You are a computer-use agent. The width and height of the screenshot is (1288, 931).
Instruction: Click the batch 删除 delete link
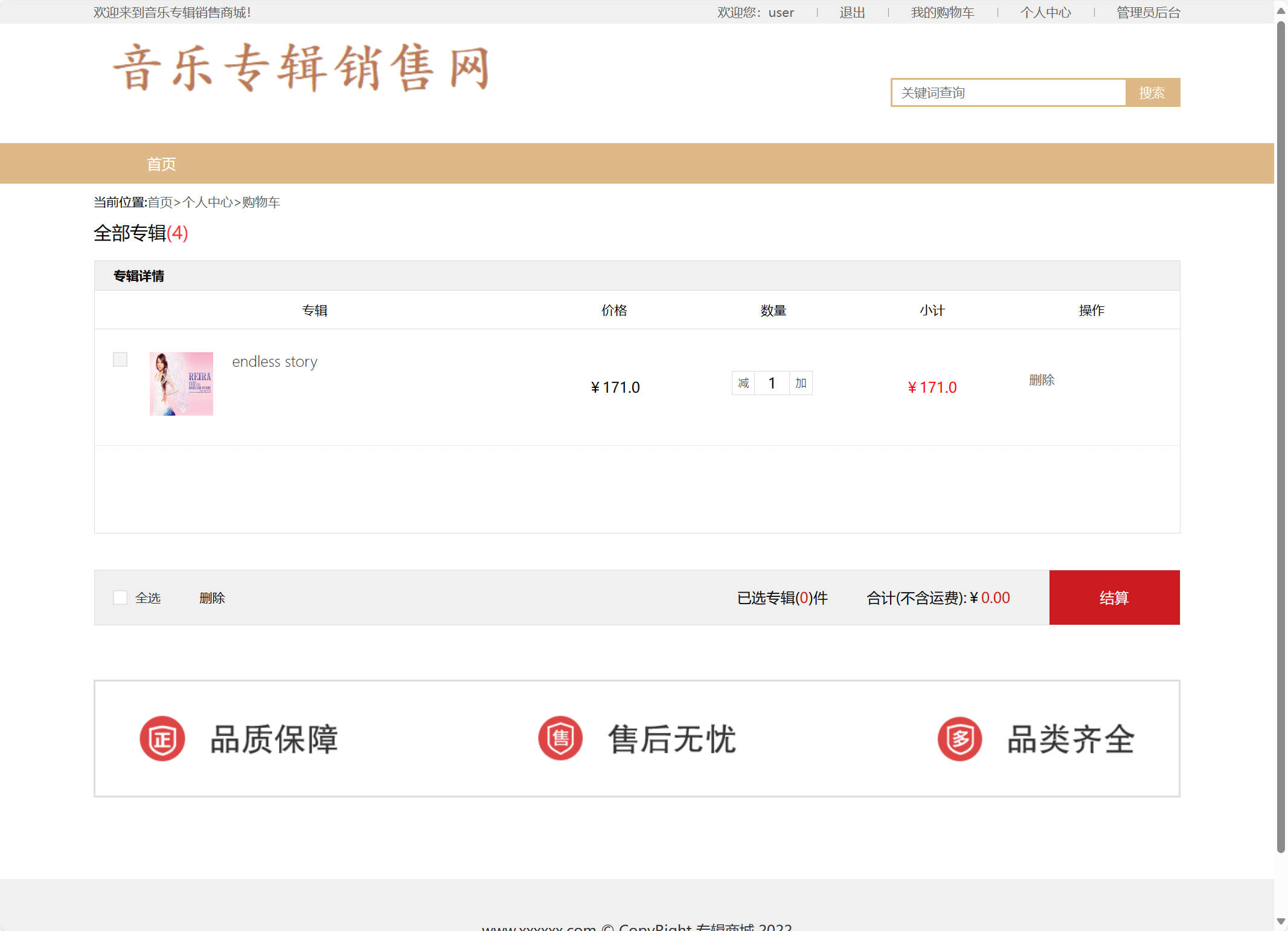tap(212, 598)
